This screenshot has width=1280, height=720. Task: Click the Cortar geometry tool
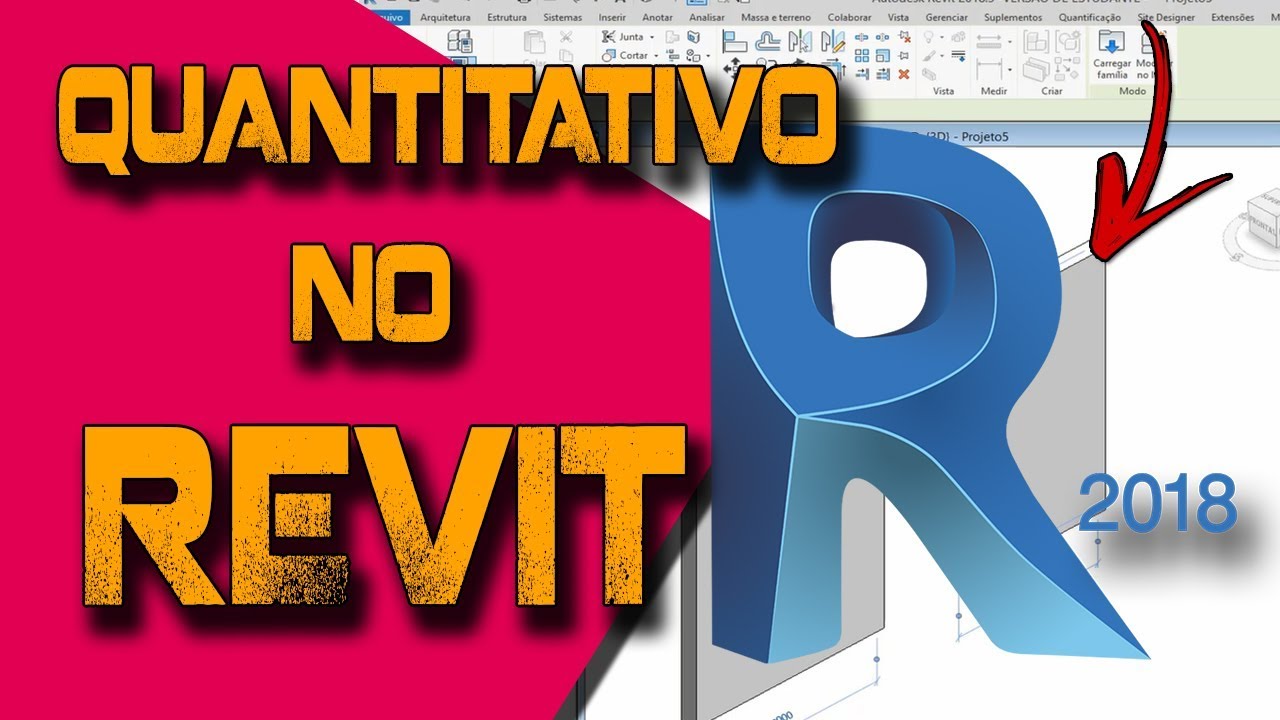(626, 55)
